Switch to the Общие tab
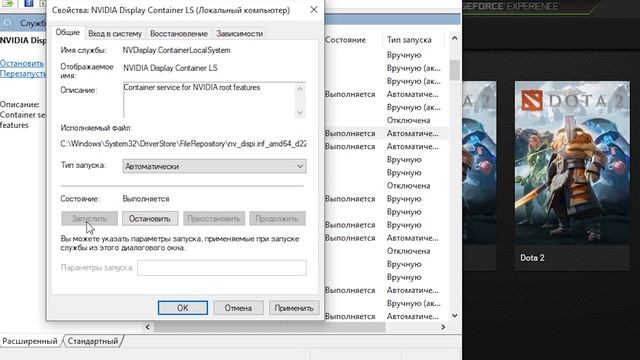 pos(68,33)
